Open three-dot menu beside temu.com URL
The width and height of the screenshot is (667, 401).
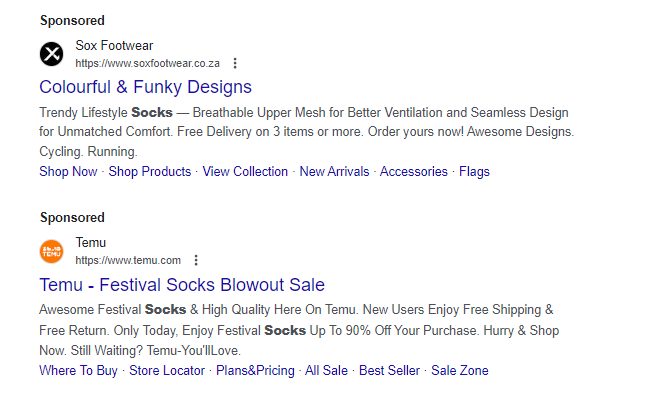[196, 260]
